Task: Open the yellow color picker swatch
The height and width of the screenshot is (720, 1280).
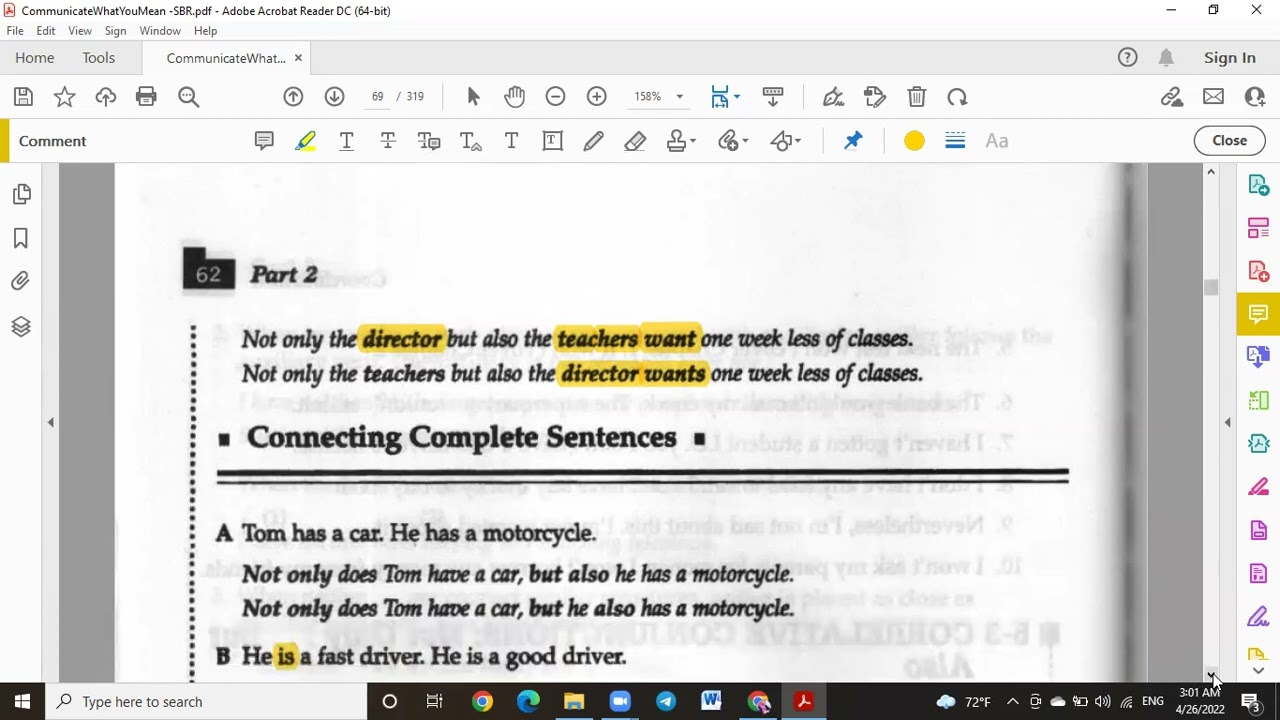Action: (x=914, y=141)
